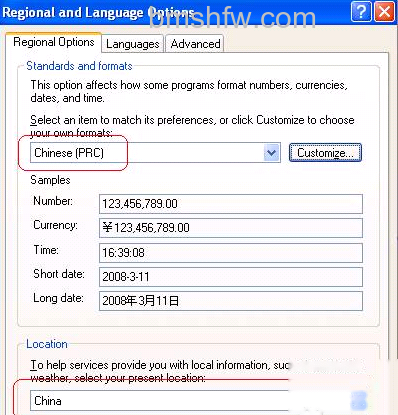Image resolution: width=398 pixels, height=415 pixels.
Task: Click the Currency sample field
Action: (x=231, y=228)
